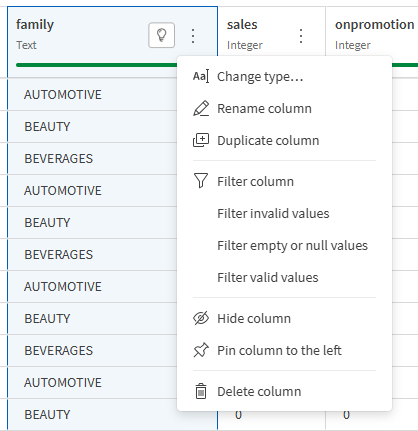Click the trash Delete column icon
This screenshot has width=418, height=431.
[x=201, y=391]
